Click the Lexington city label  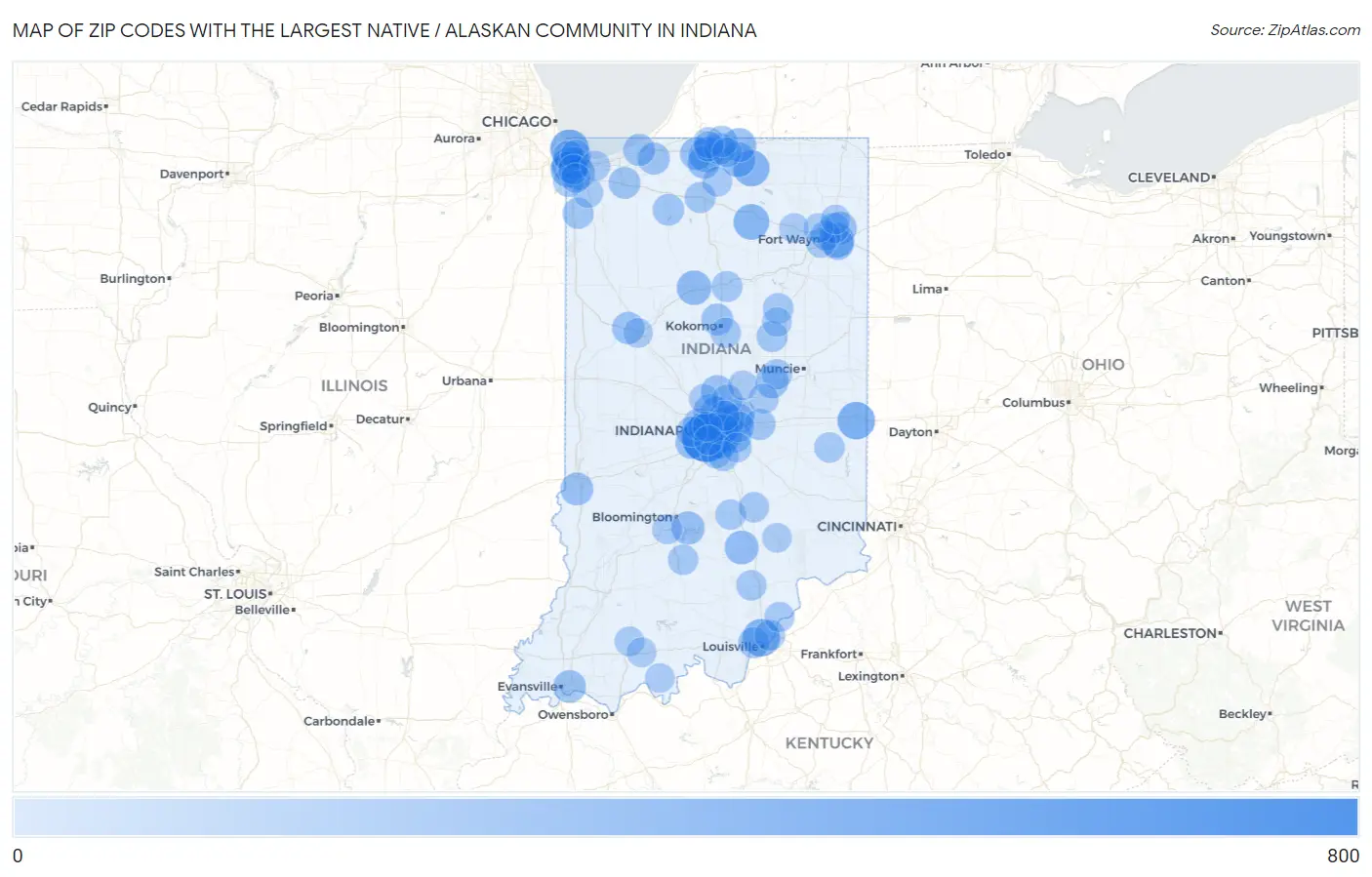click(x=868, y=676)
